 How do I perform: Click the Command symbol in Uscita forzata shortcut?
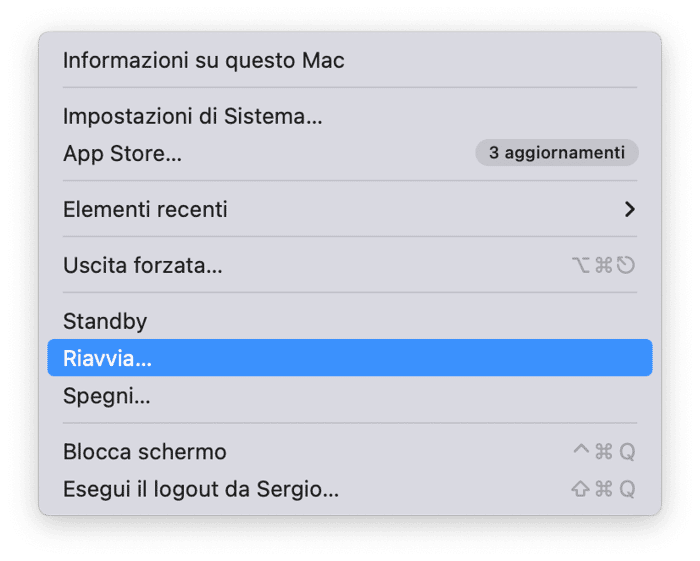(x=604, y=265)
